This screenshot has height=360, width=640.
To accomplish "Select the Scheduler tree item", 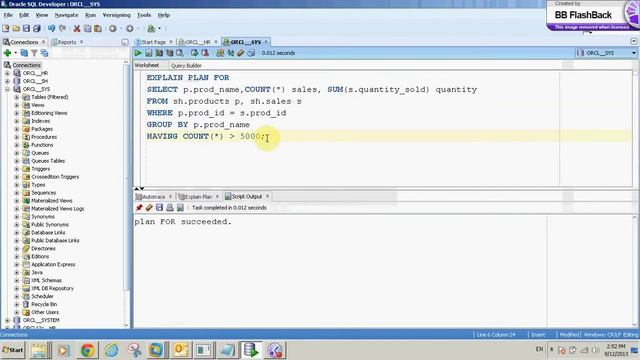I will pos(42,296).
